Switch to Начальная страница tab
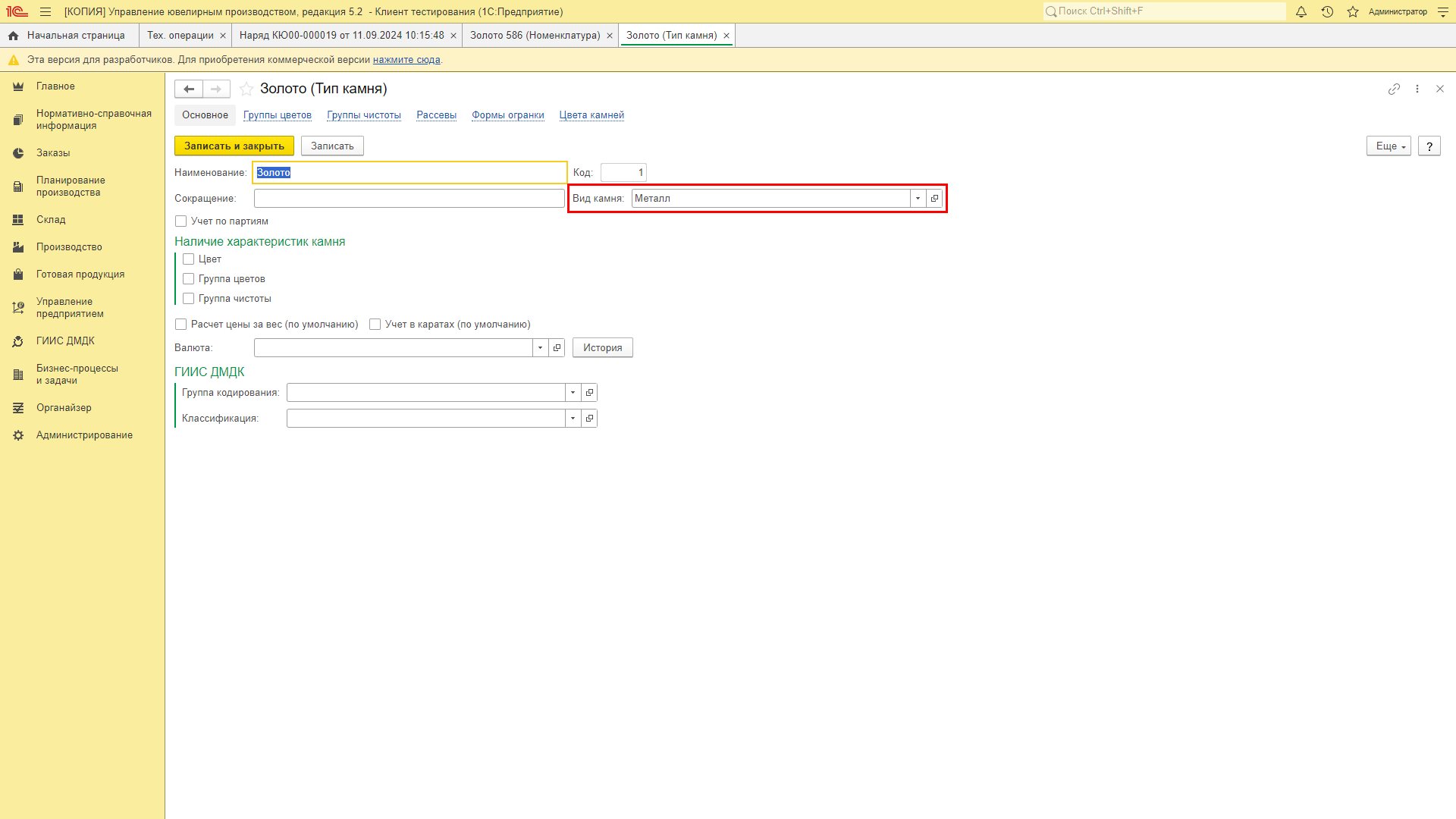 (68, 36)
